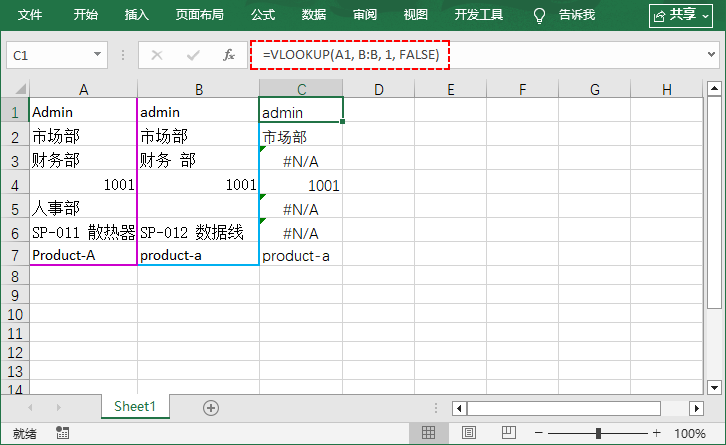Switch to Page Layout view icon
726x445 pixels.
coord(469,433)
